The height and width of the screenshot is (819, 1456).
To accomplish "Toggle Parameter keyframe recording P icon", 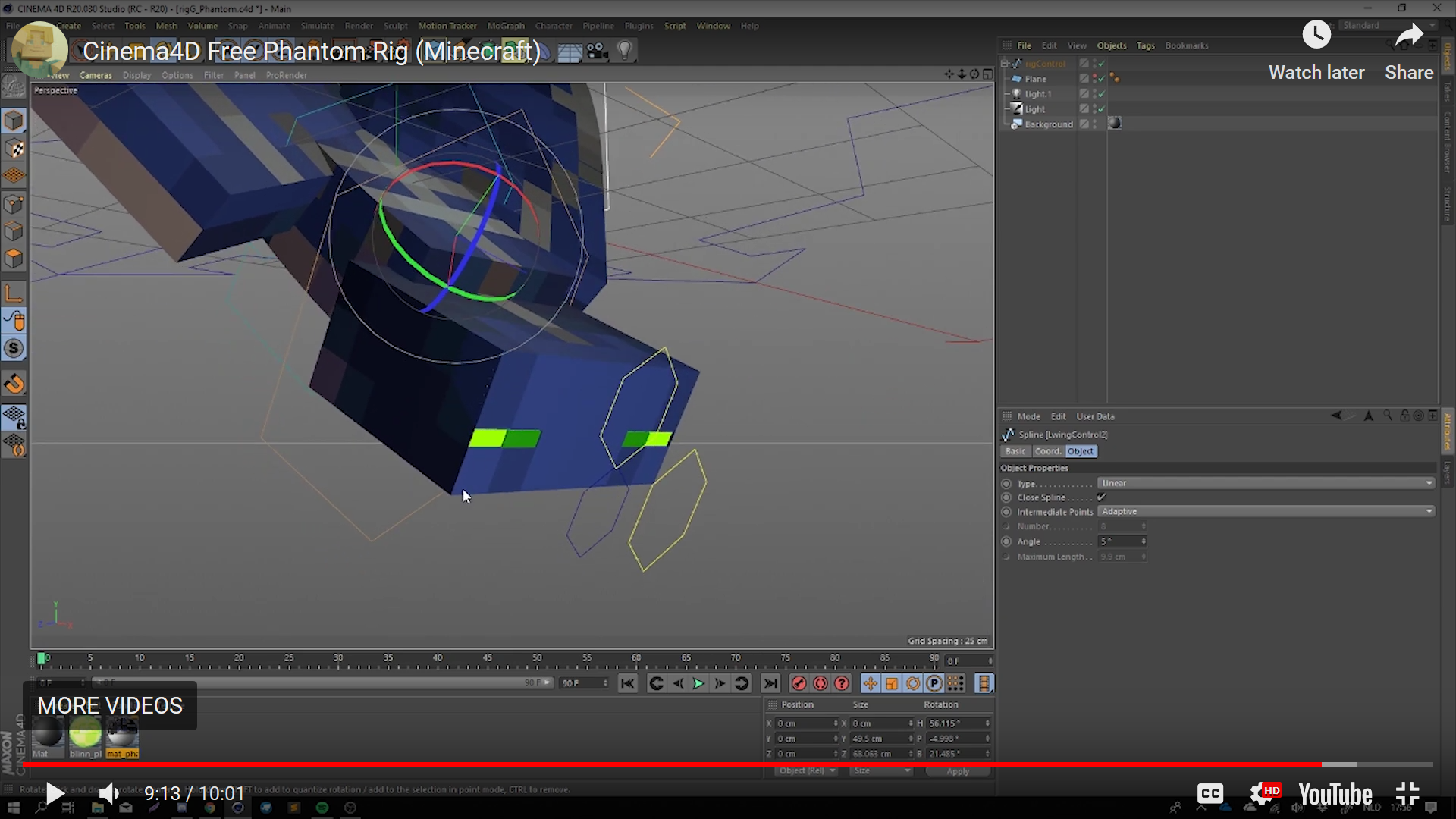I will coord(934,683).
